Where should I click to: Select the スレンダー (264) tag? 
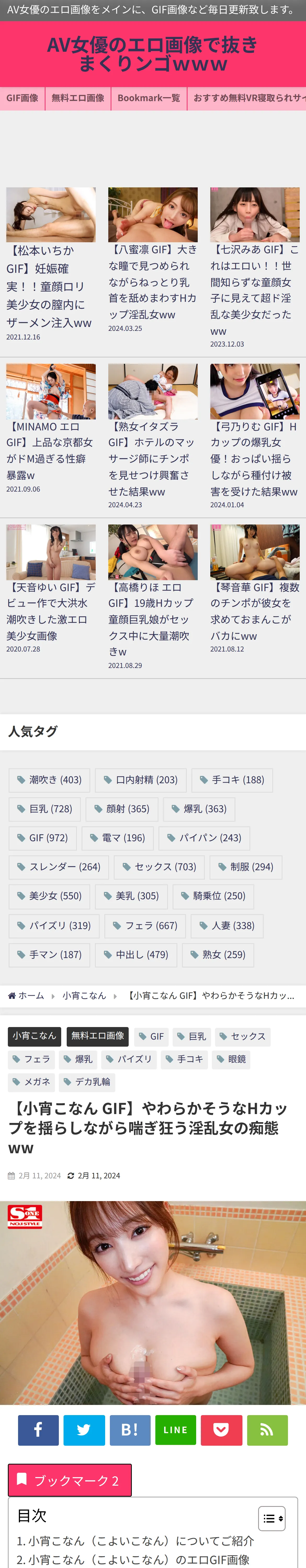tap(59, 867)
